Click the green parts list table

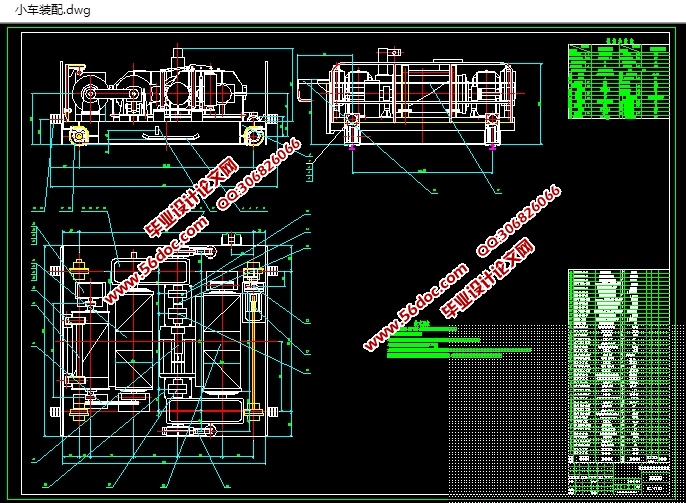(619, 367)
